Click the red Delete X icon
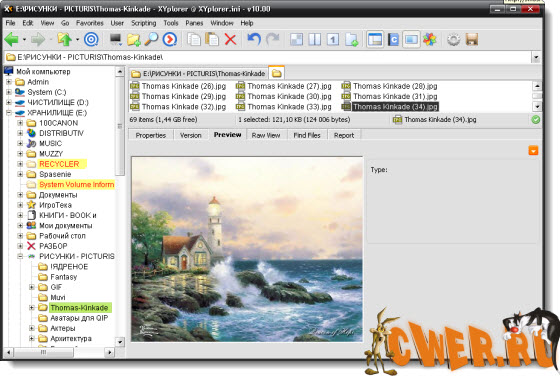This screenshot has height=376, width=560. click(x=230, y=39)
